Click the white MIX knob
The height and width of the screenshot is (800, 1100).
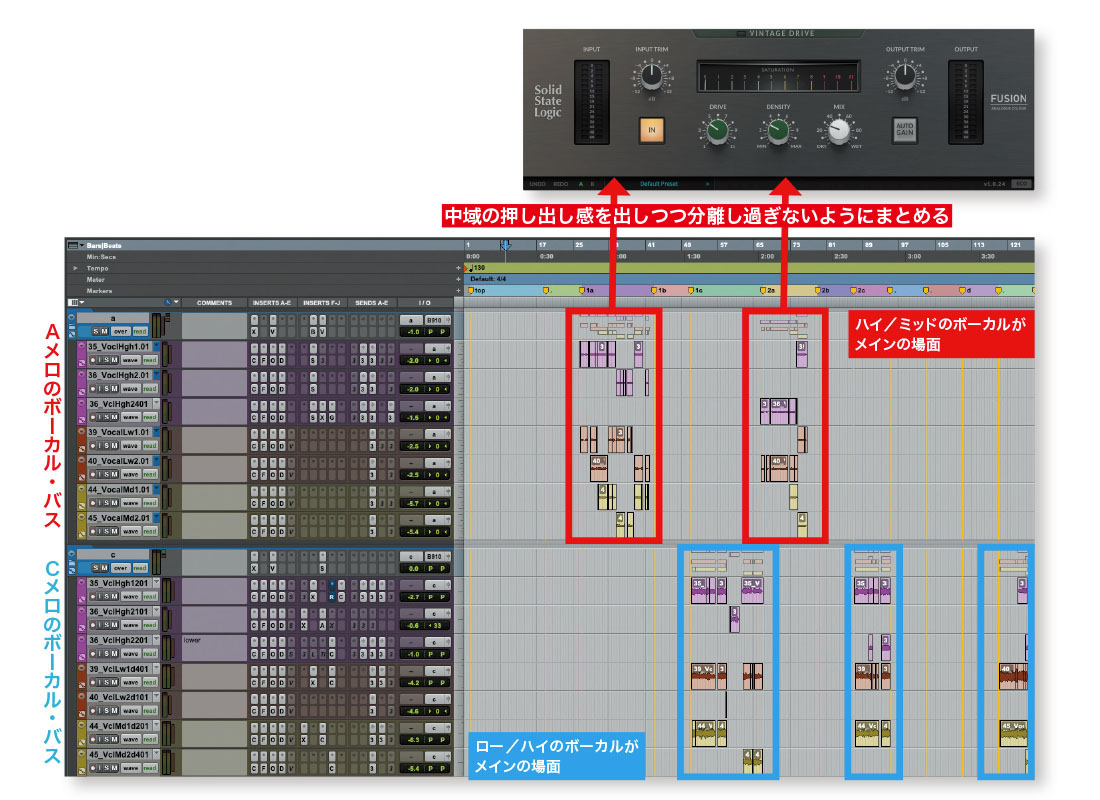[x=838, y=130]
